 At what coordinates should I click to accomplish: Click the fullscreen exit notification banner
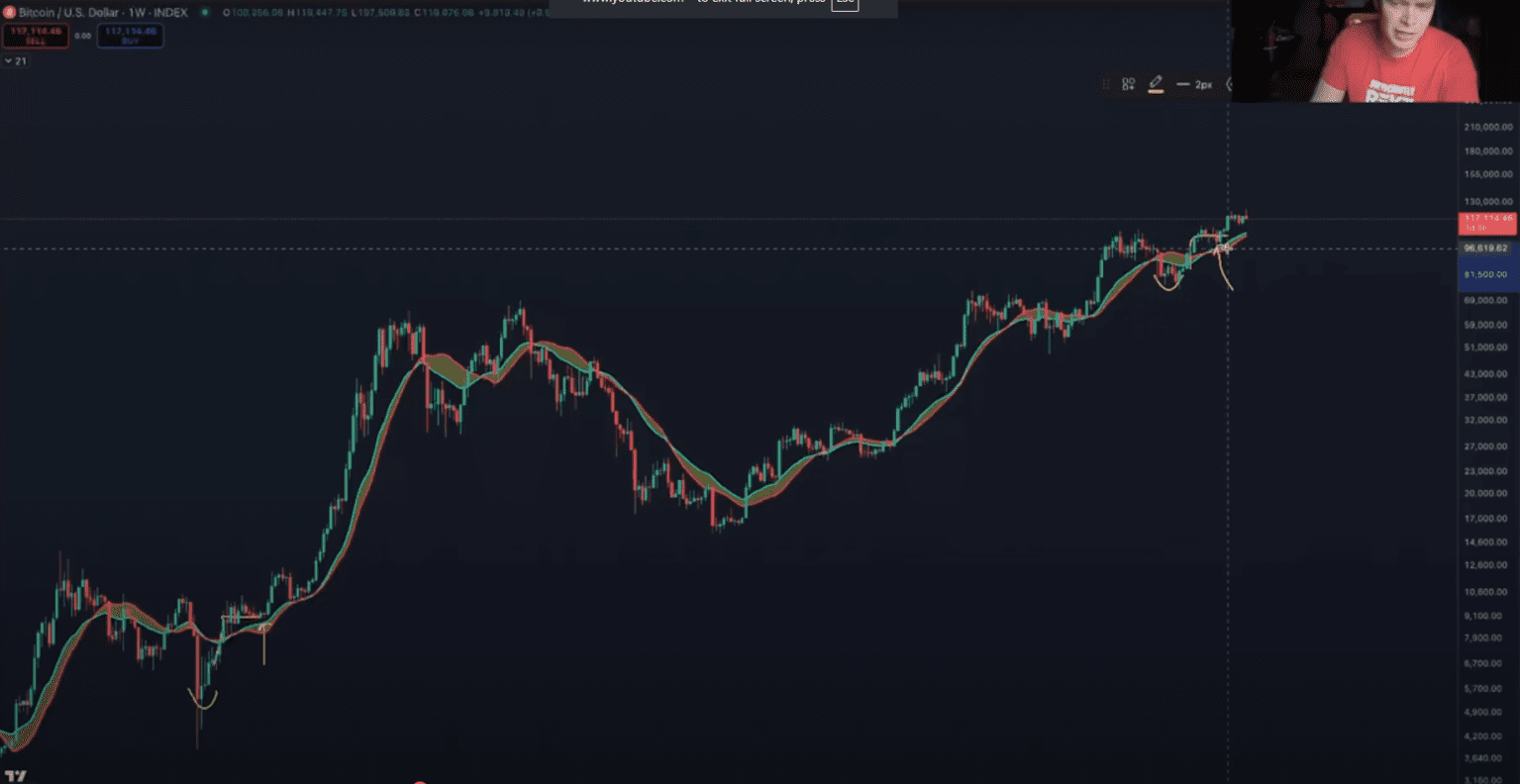click(723, 6)
